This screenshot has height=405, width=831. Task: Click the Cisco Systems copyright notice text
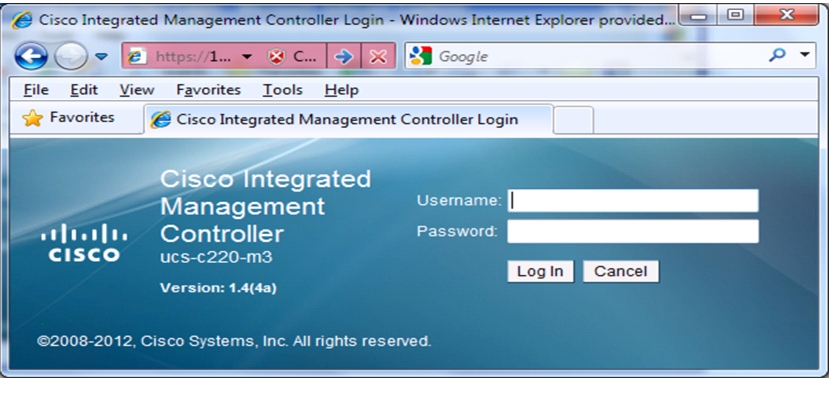pyautogui.click(x=234, y=341)
